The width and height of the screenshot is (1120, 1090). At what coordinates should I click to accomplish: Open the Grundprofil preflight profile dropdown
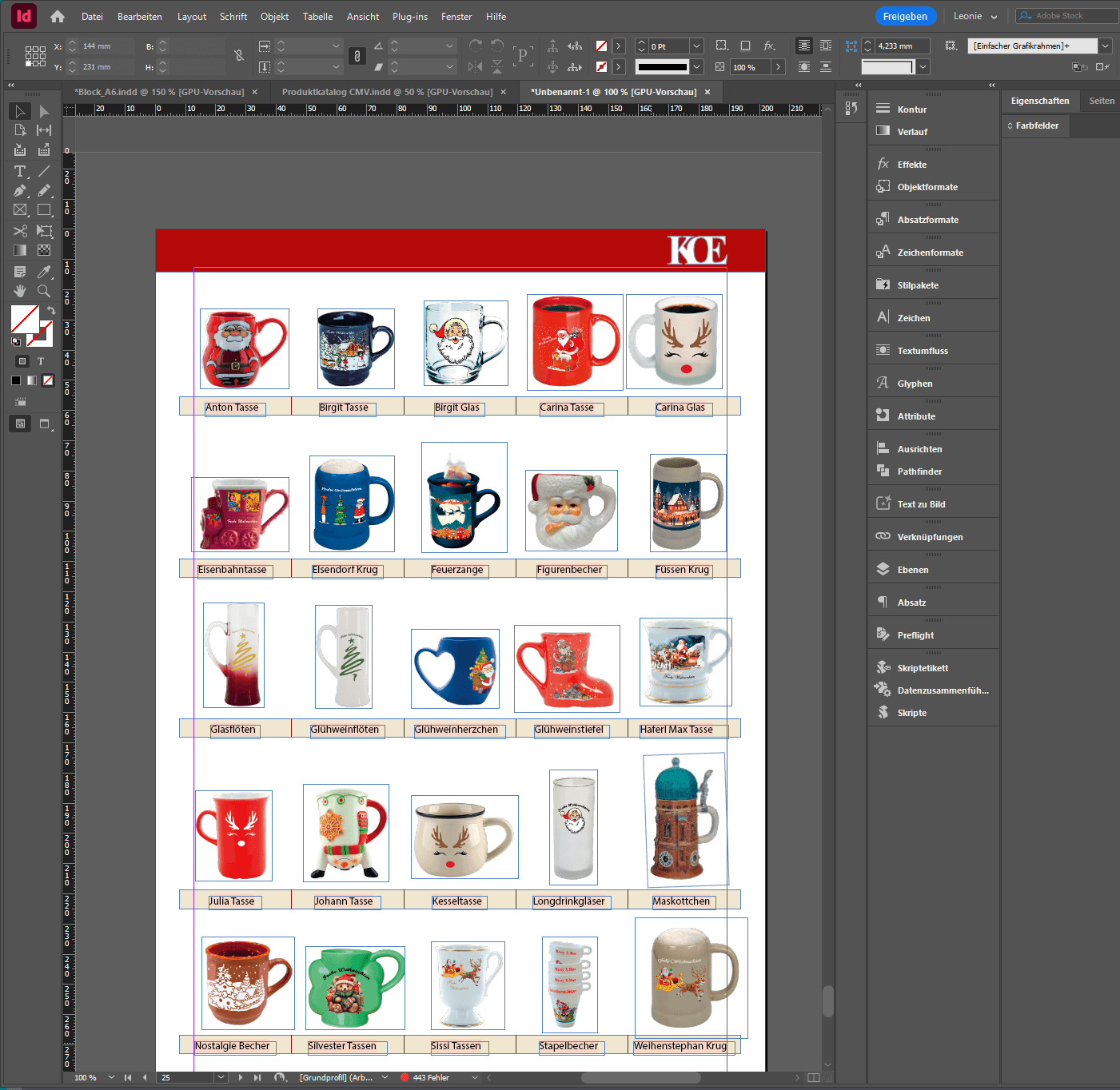385,1077
